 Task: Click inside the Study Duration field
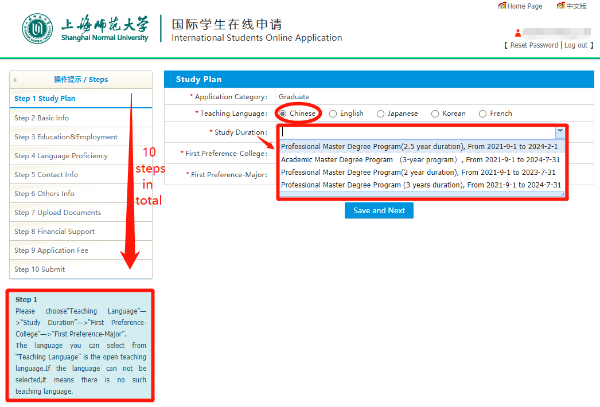click(x=415, y=131)
